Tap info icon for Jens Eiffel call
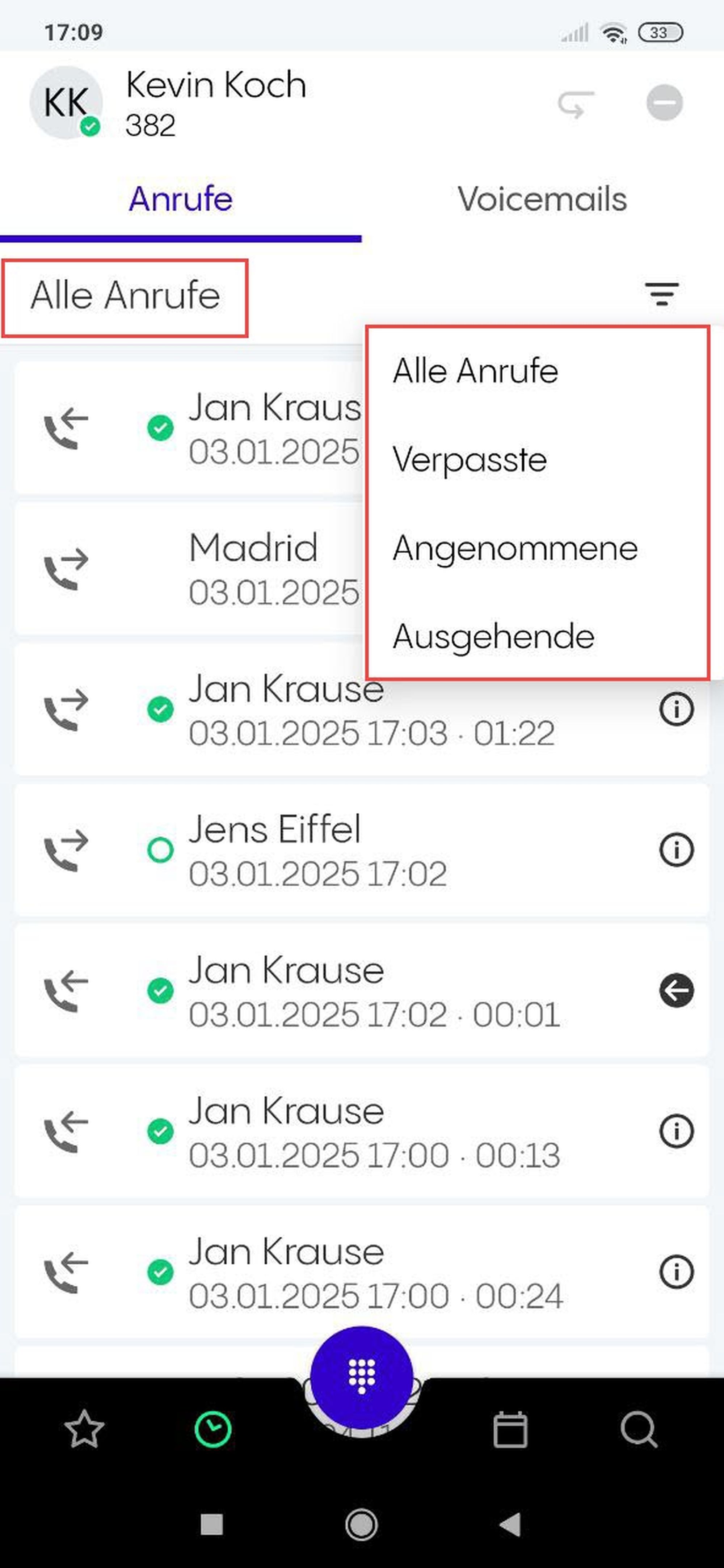The image size is (724, 1568). (x=676, y=850)
